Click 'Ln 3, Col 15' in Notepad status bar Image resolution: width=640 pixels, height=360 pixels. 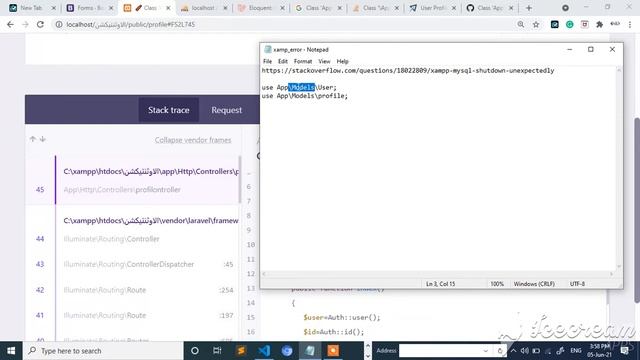point(440,284)
